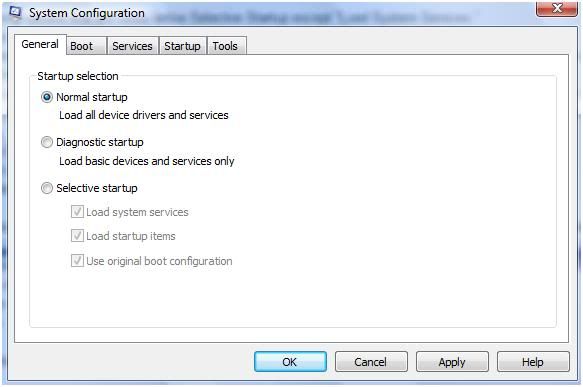Toggle the Load startup items checkbox
The height and width of the screenshot is (387, 583).
(x=77, y=236)
